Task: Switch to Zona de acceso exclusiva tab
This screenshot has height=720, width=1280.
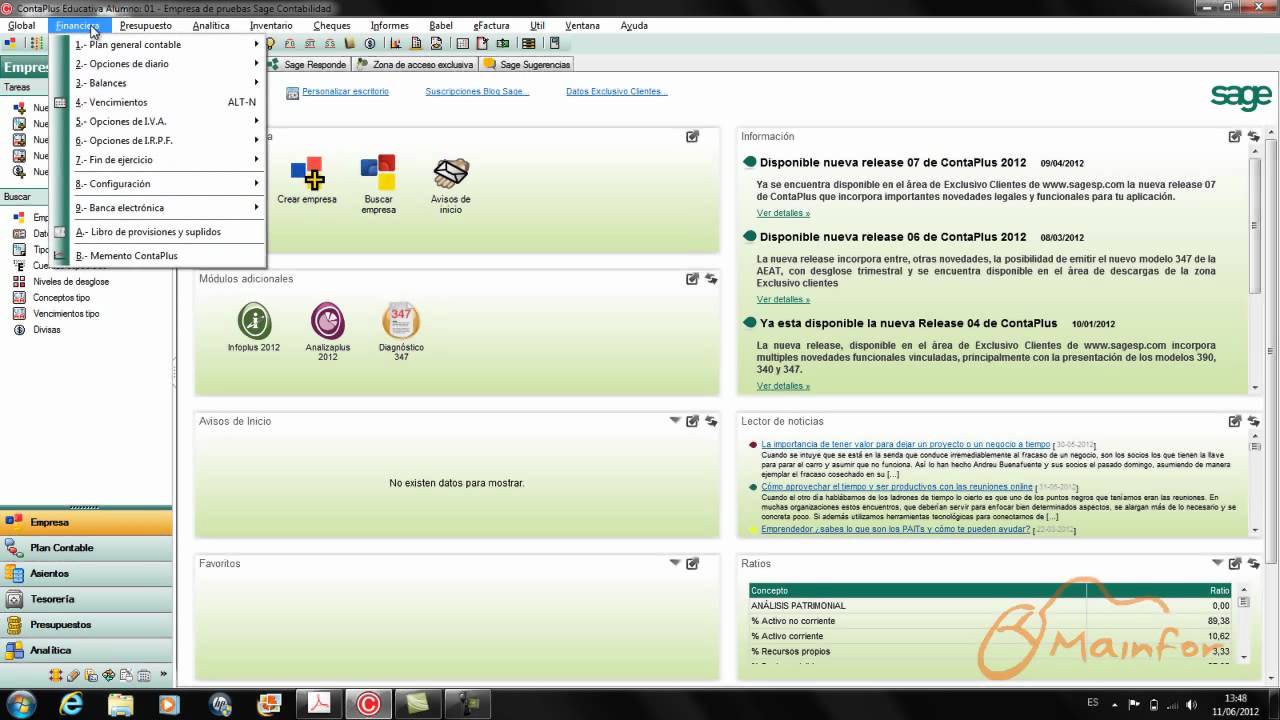Action: click(414, 64)
